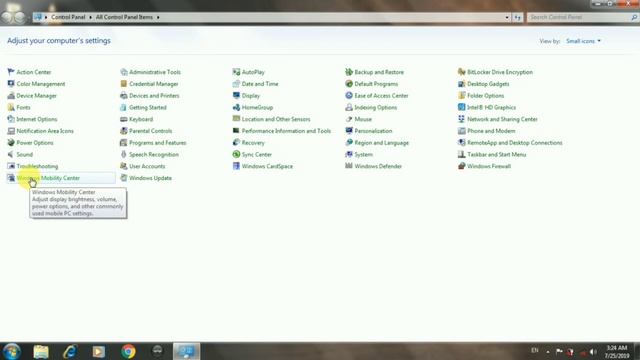Open Recovery link

tap(253, 143)
